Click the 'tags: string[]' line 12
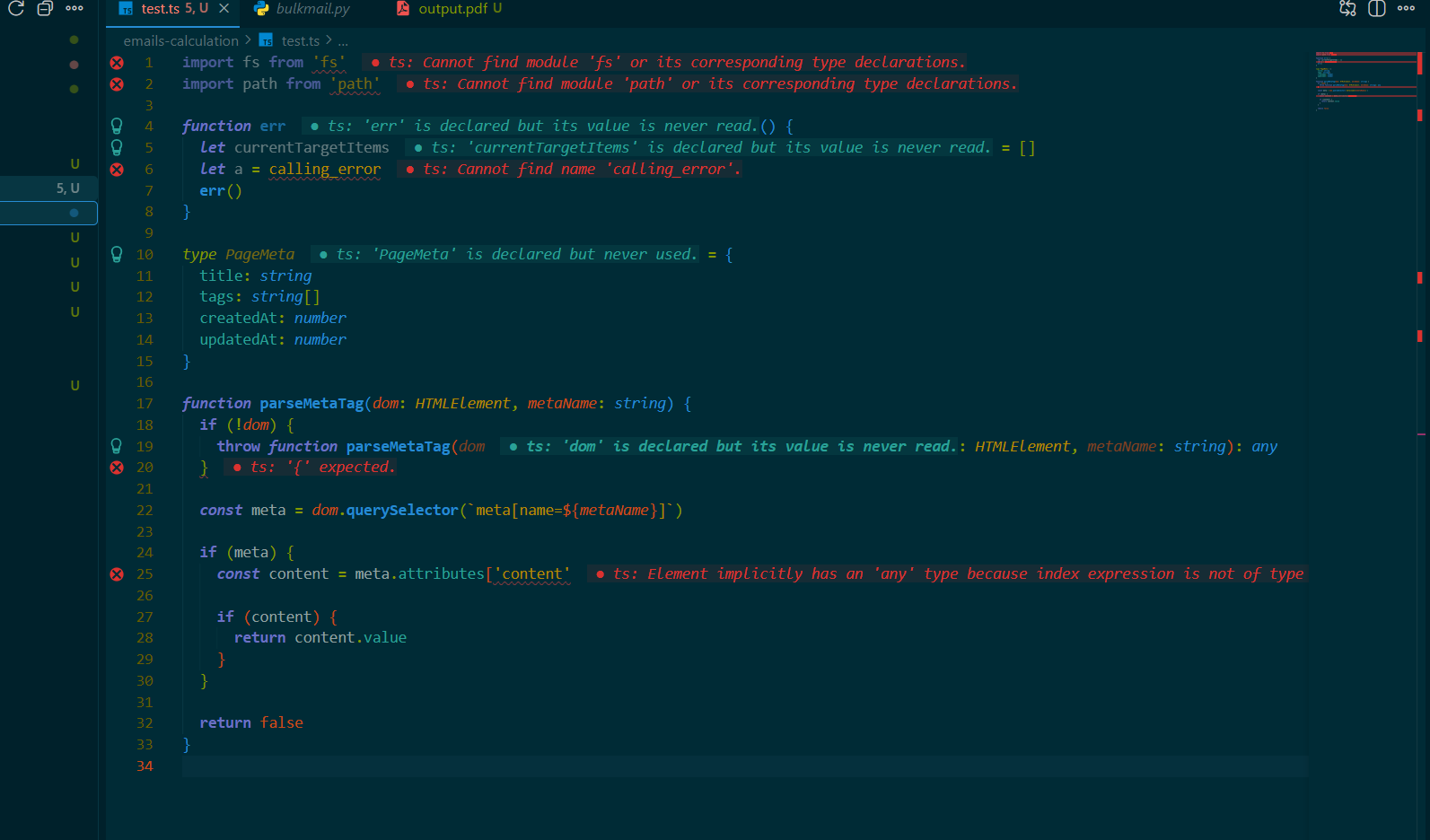 pos(259,296)
